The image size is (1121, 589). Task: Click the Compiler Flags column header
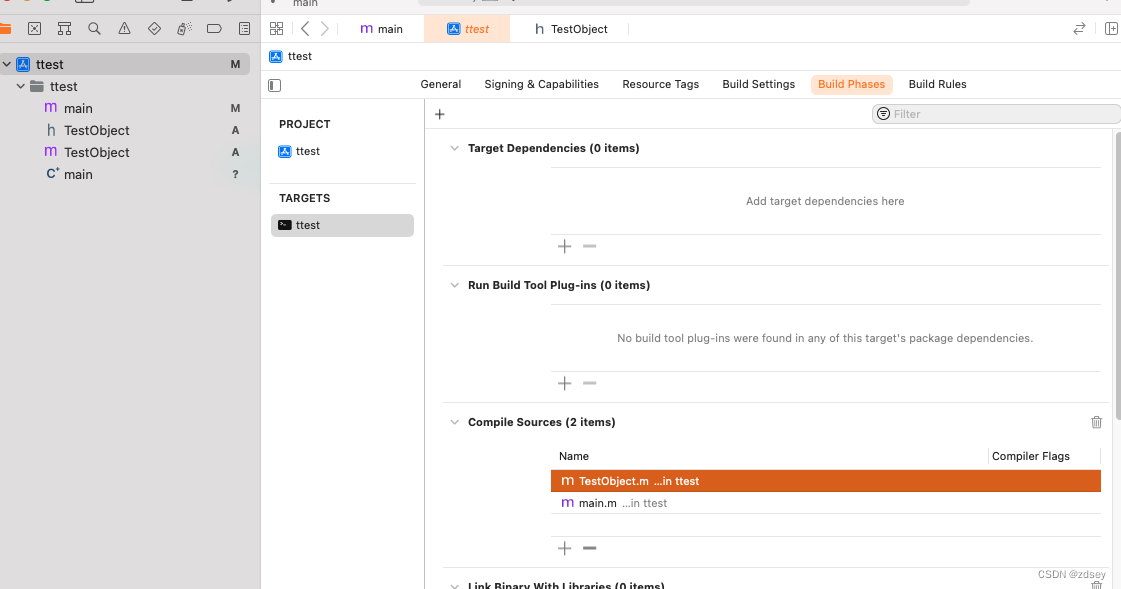[1030, 456]
